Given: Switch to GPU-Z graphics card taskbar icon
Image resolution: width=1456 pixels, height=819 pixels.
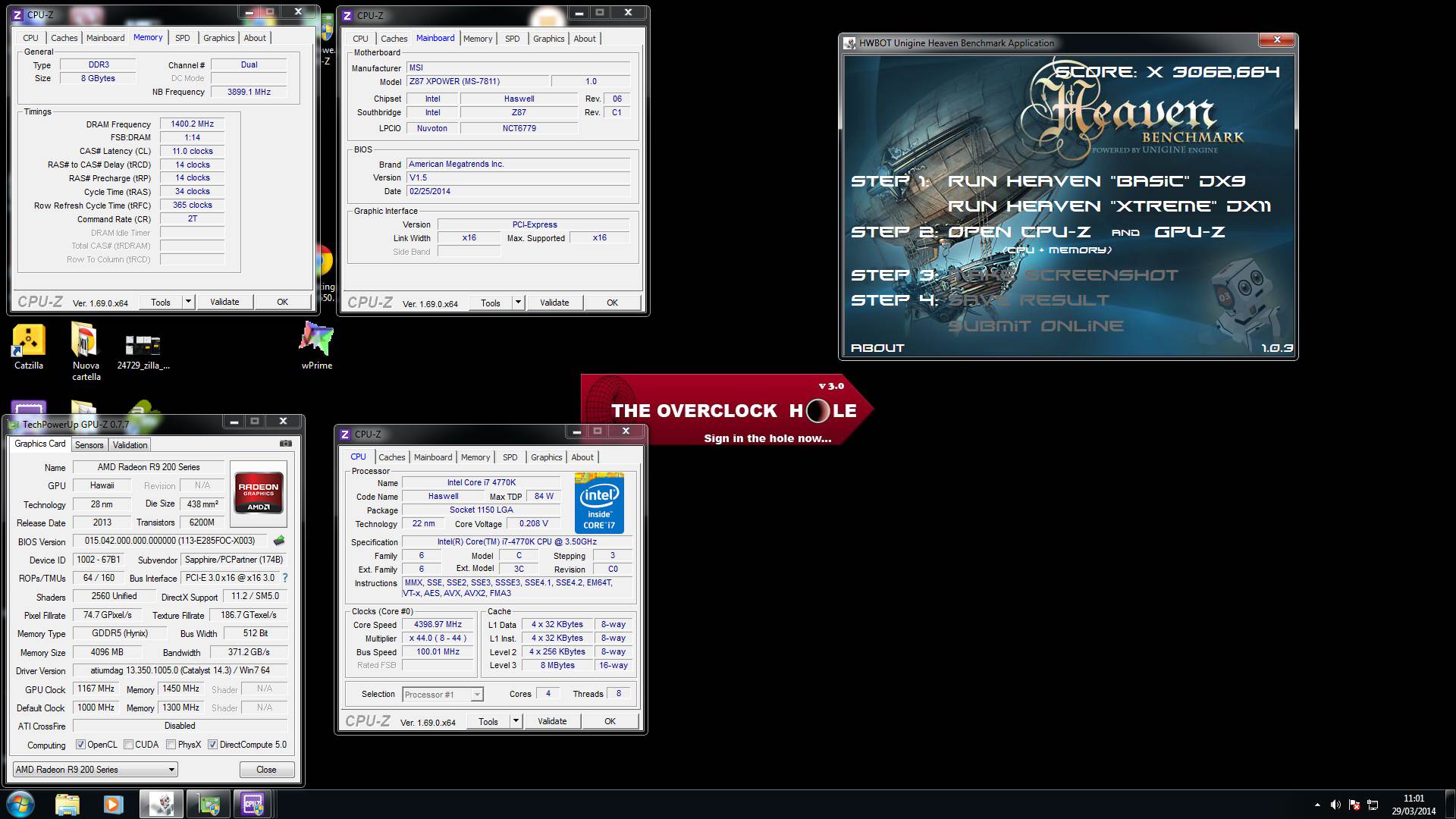Looking at the screenshot, I should (x=208, y=805).
